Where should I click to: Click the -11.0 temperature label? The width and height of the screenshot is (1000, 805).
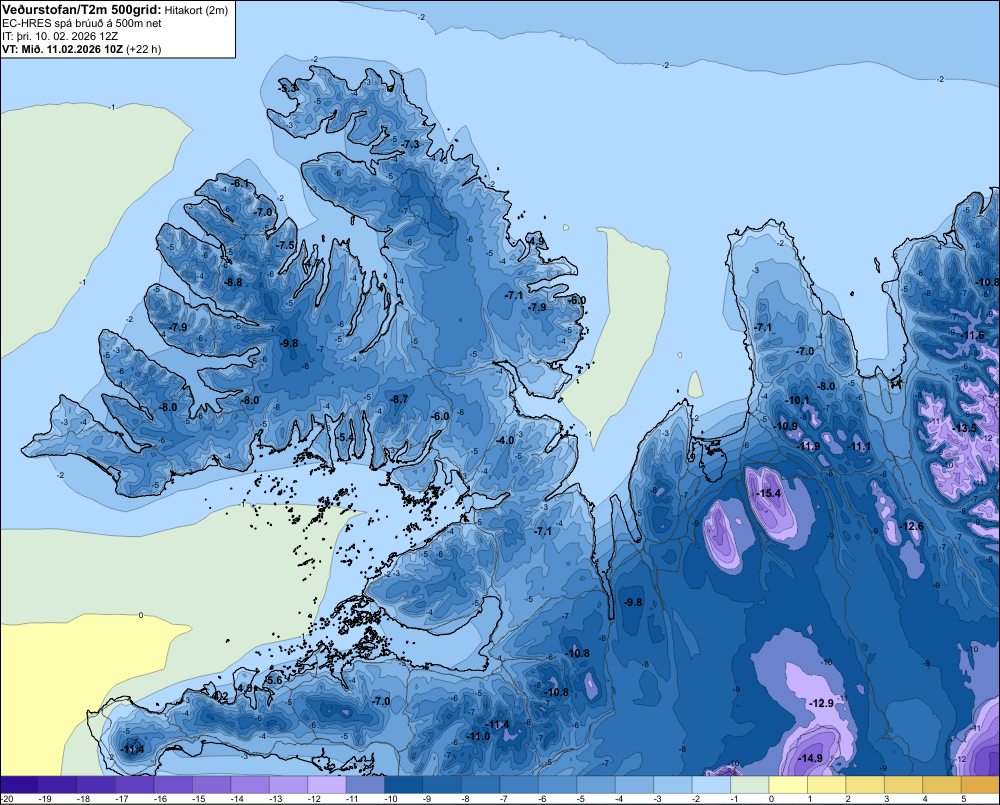478,736
